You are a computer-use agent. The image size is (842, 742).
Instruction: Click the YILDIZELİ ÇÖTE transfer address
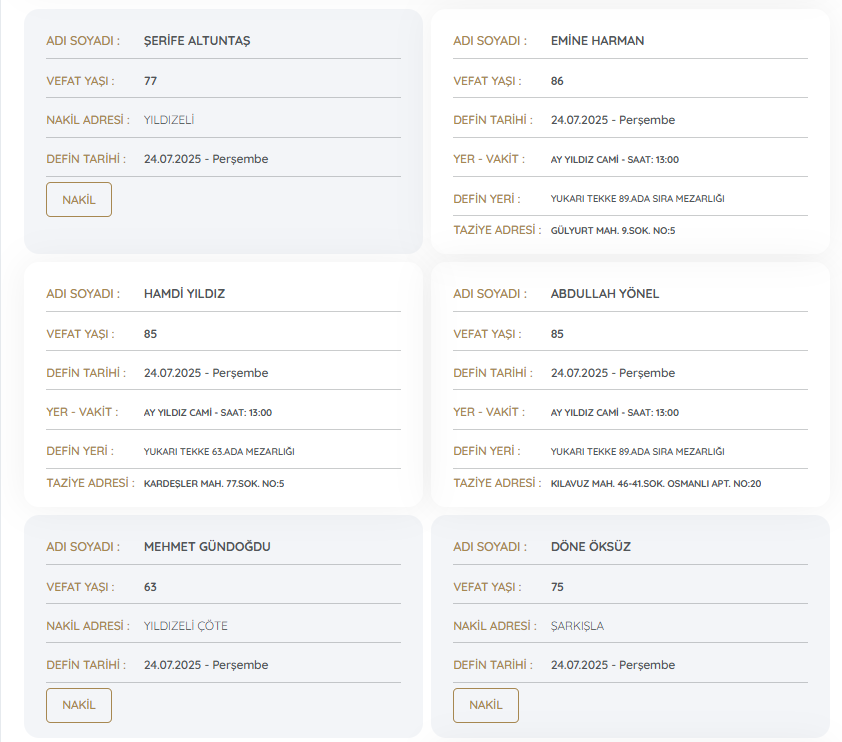[186, 626]
